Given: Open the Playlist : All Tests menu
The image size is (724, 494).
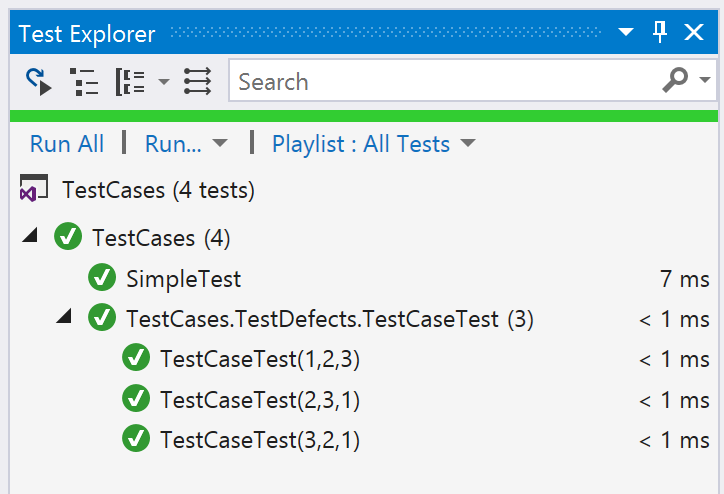Looking at the screenshot, I should click(374, 144).
